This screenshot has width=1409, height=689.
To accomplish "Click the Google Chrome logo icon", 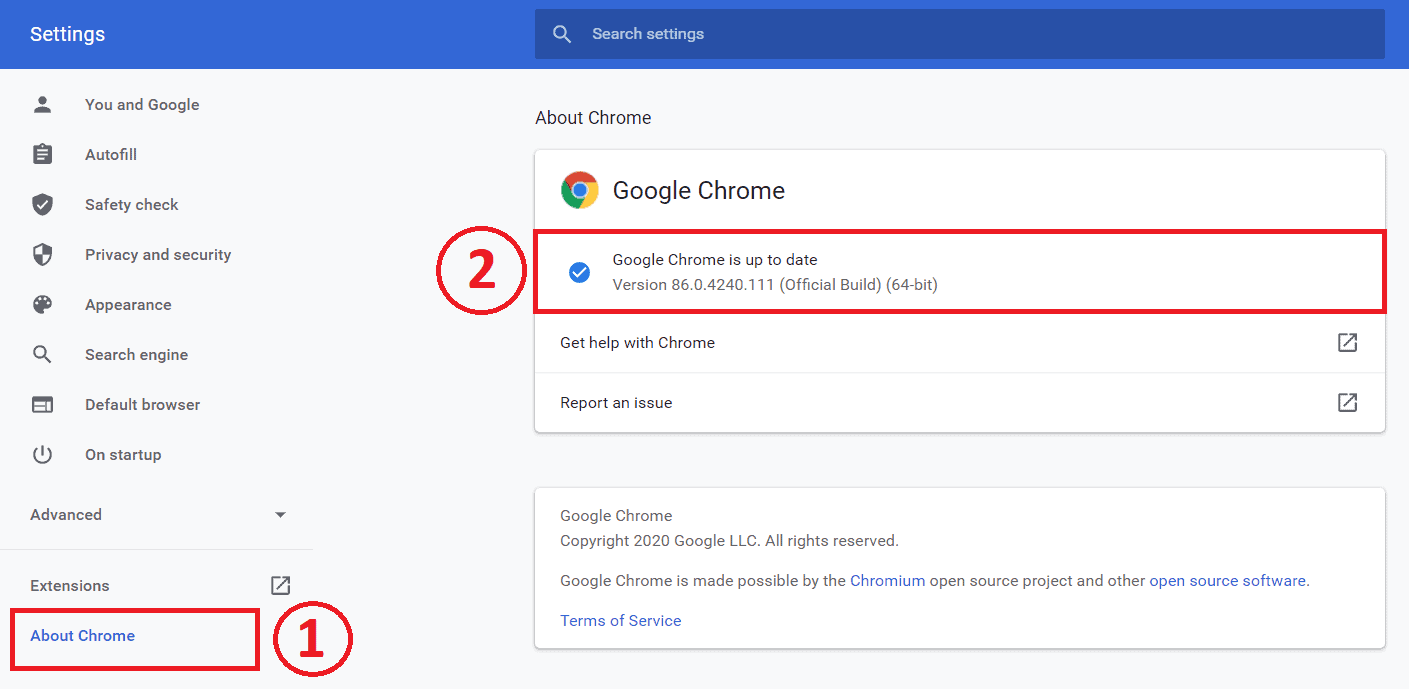I will 579,190.
